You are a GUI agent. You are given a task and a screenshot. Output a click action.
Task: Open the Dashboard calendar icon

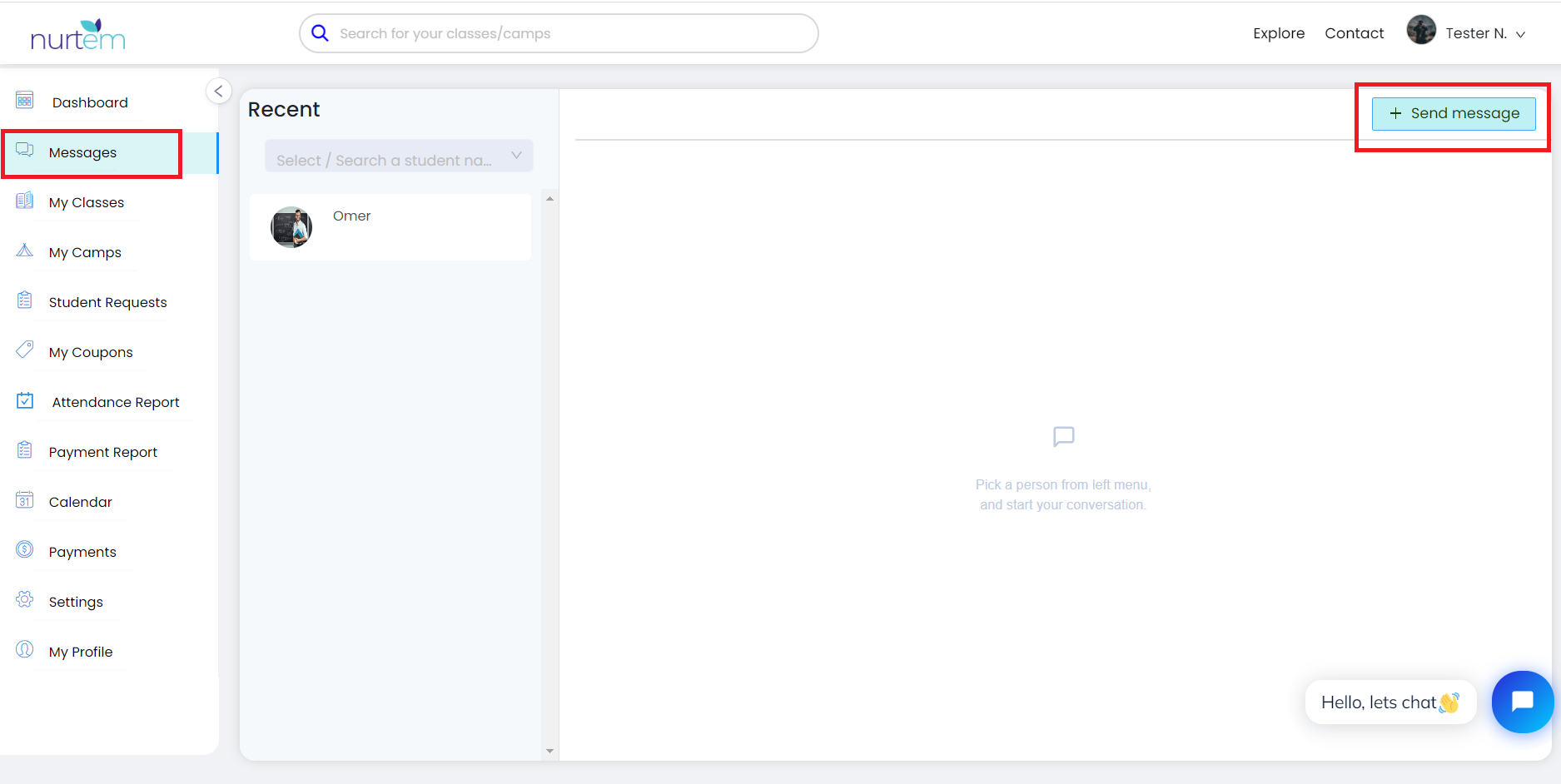pyautogui.click(x=24, y=100)
